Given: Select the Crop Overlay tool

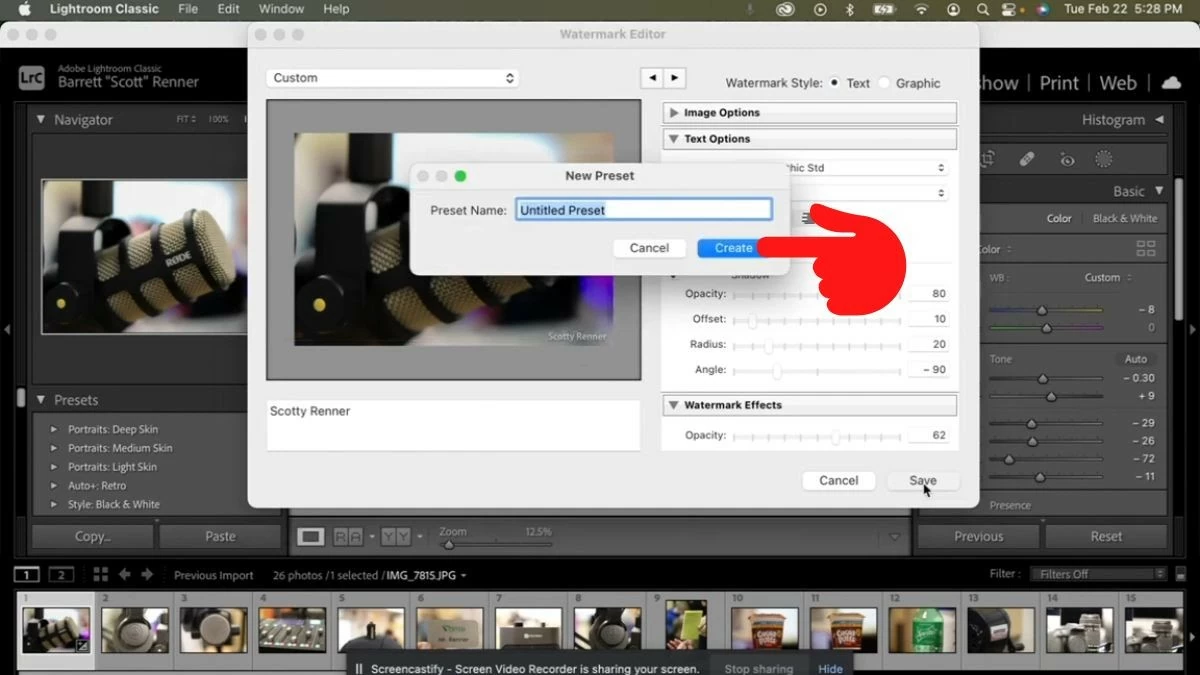Looking at the screenshot, I should [988, 158].
